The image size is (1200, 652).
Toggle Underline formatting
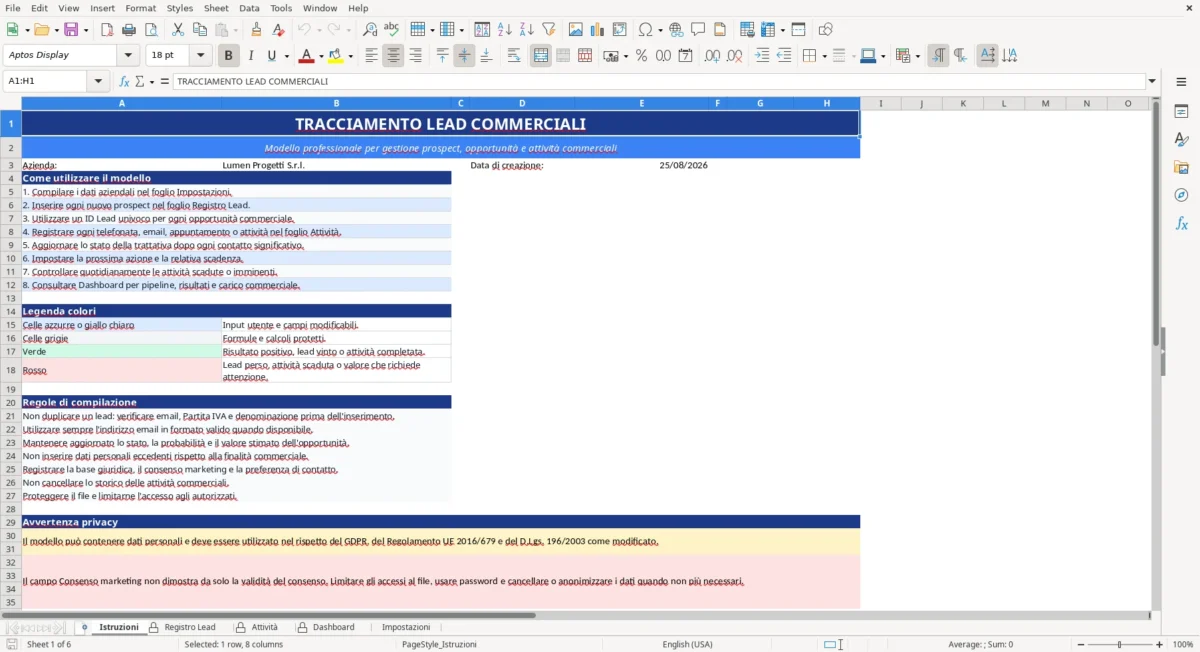pos(273,56)
